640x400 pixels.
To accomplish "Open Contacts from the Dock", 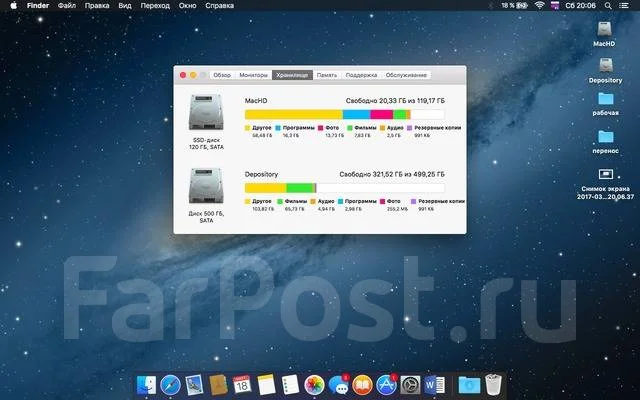I will point(218,384).
